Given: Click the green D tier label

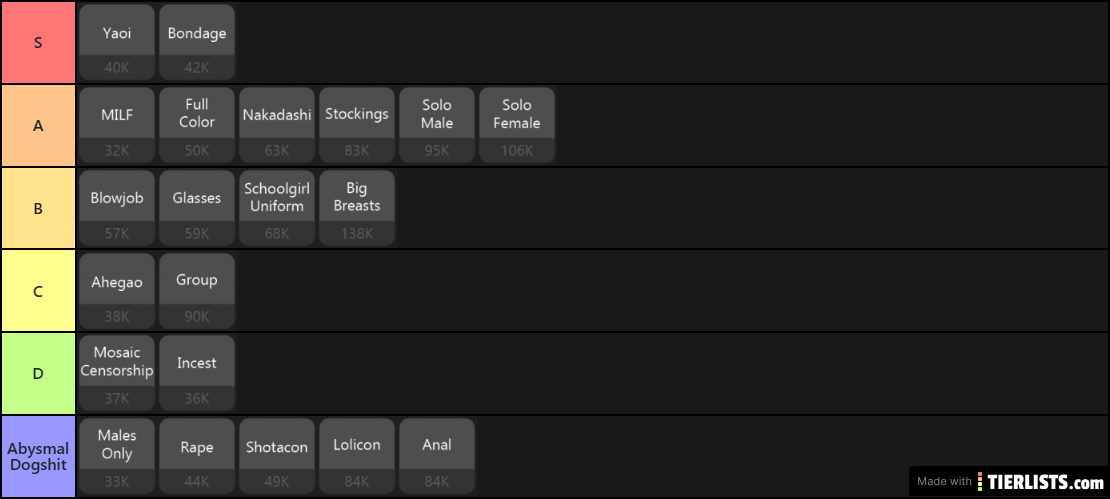Looking at the screenshot, I should point(38,374).
